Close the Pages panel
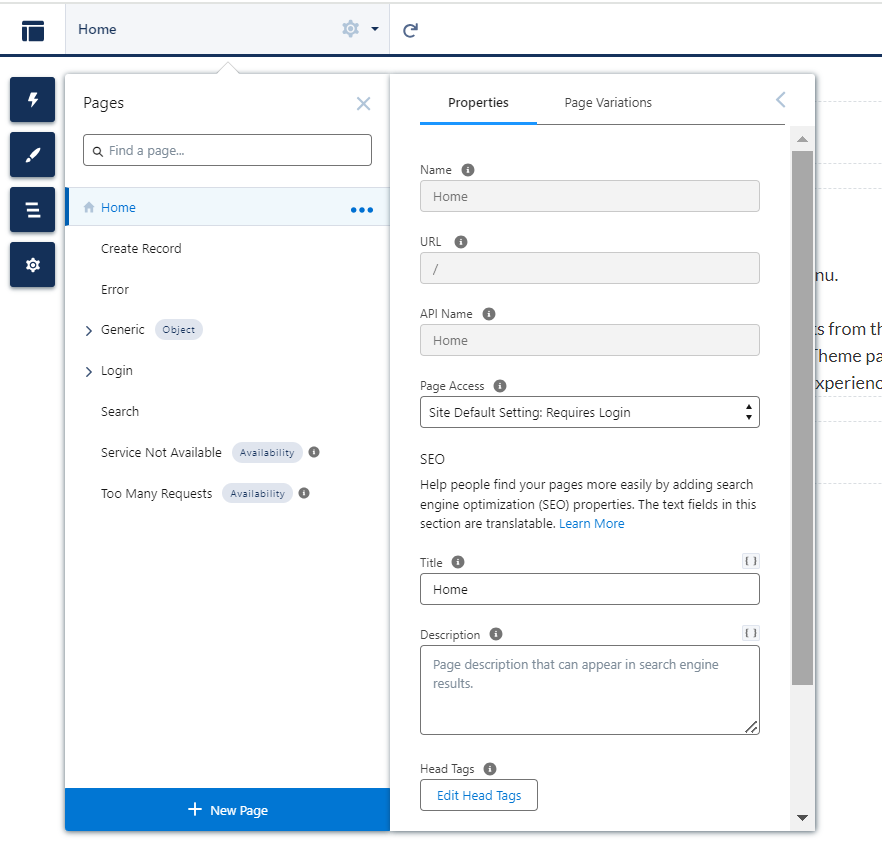The height and width of the screenshot is (850, 882). tap(363, 104)
